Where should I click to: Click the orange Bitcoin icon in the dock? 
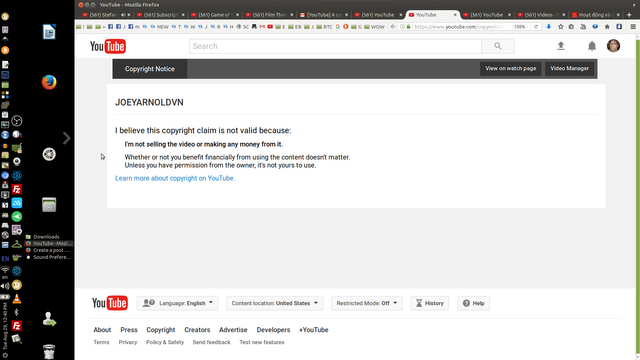coord(5,50)
